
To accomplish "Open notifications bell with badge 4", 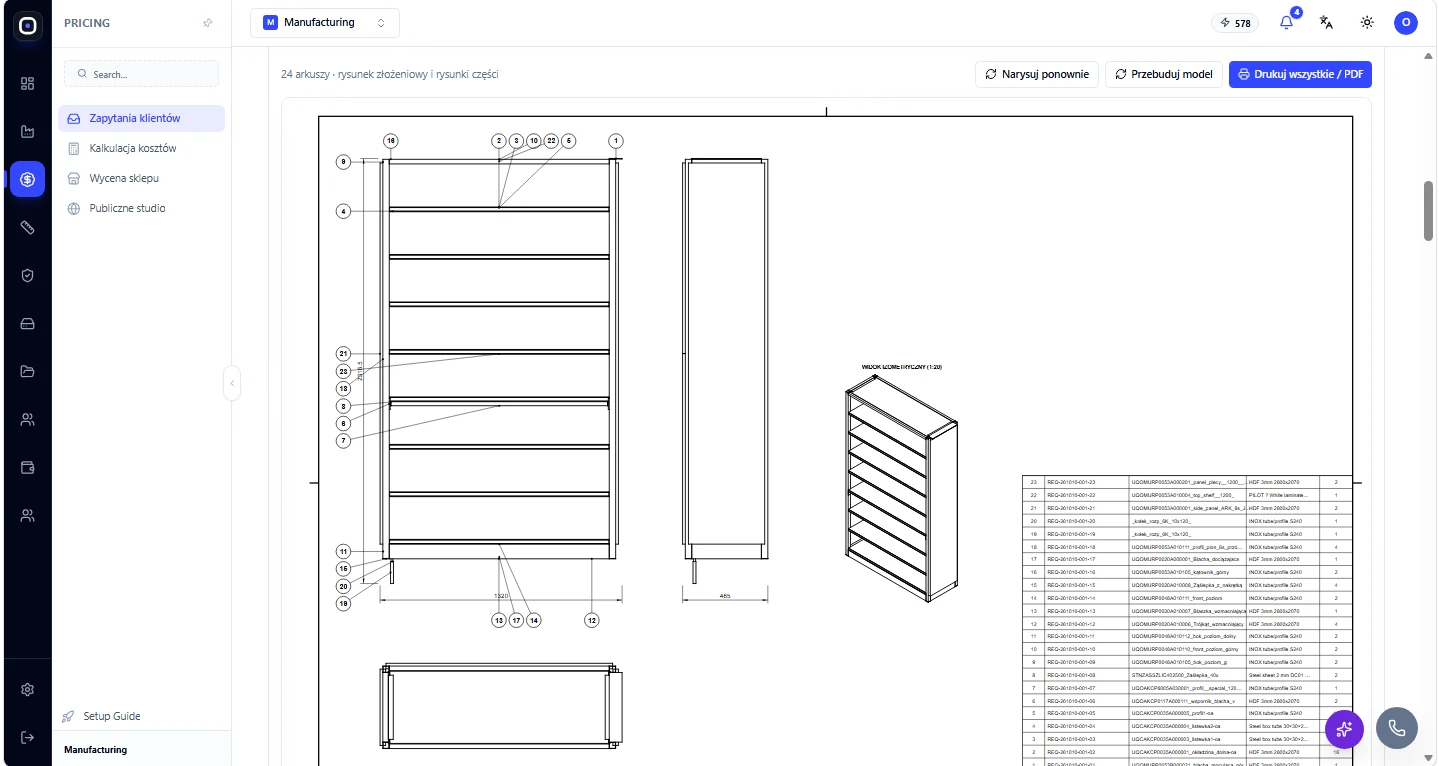I will [1287, 22].
